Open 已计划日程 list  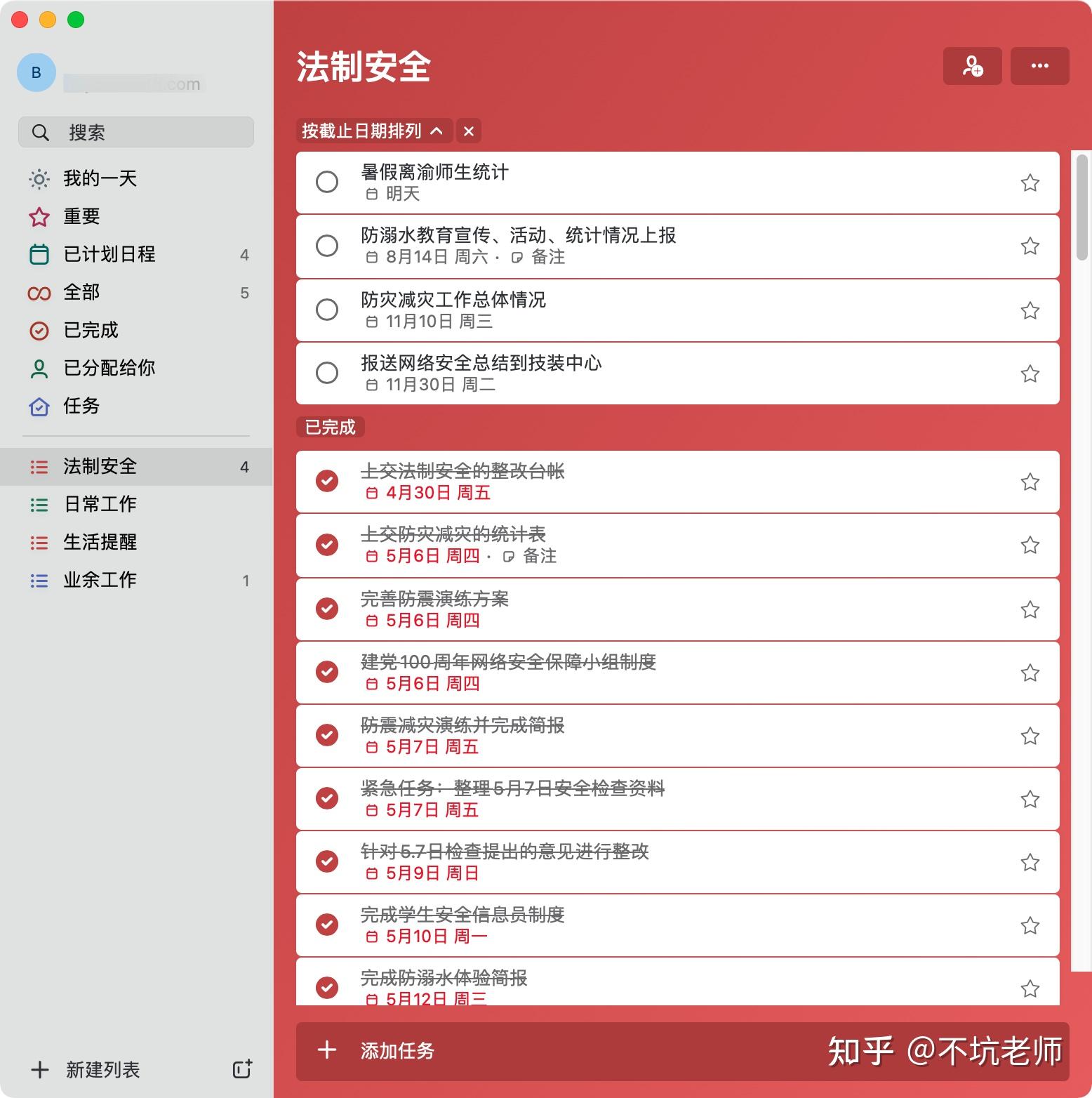[136, 254]
